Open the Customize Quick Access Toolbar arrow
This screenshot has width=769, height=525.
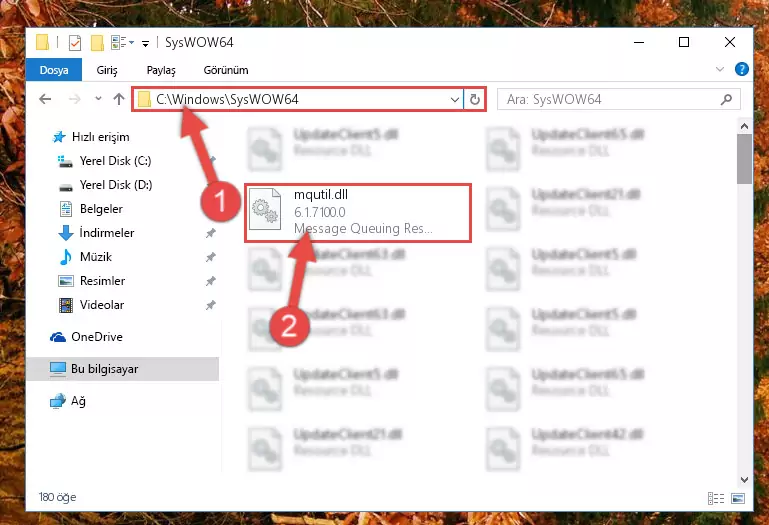[145, 44]
